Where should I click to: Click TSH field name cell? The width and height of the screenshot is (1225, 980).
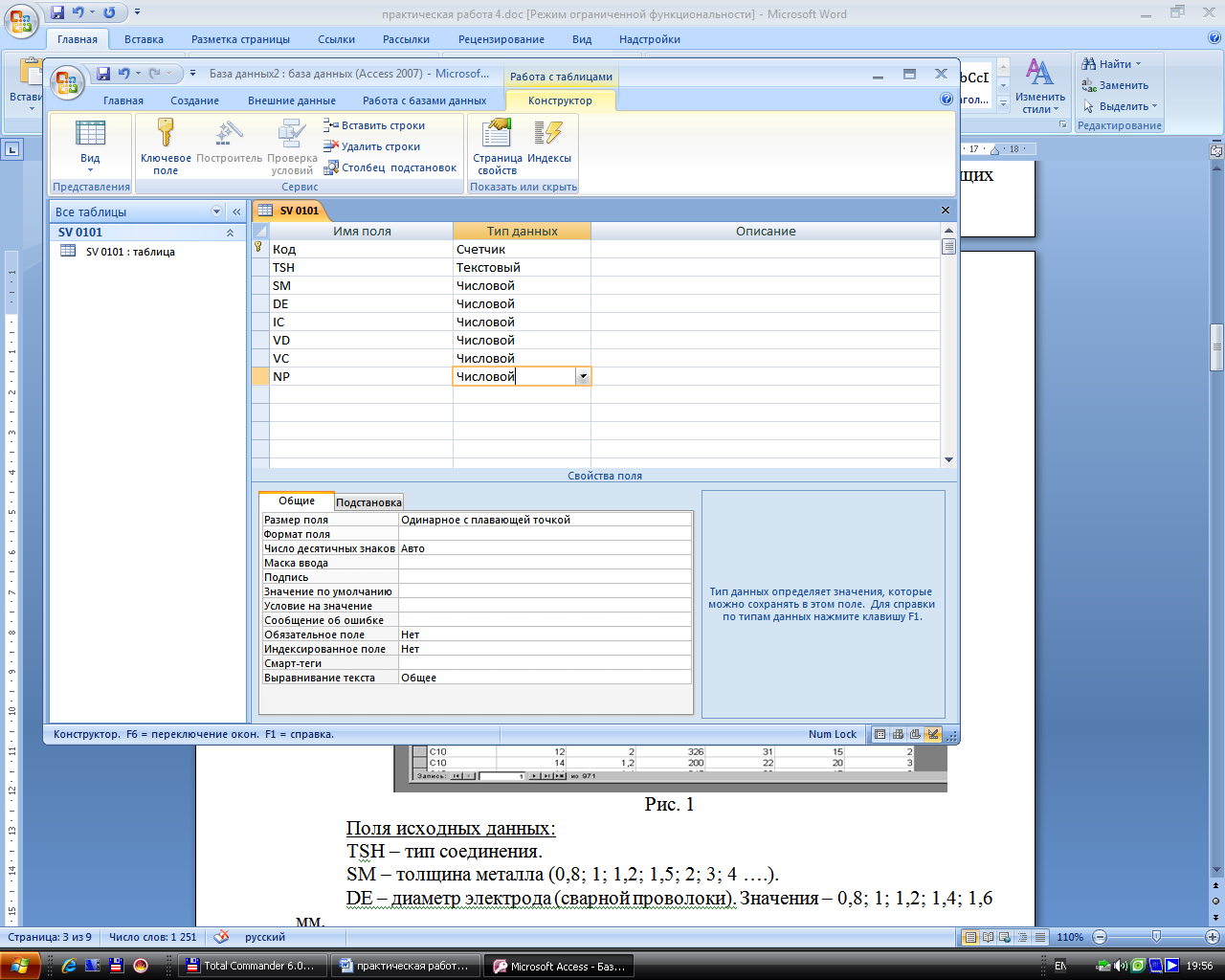coord(361,268)
